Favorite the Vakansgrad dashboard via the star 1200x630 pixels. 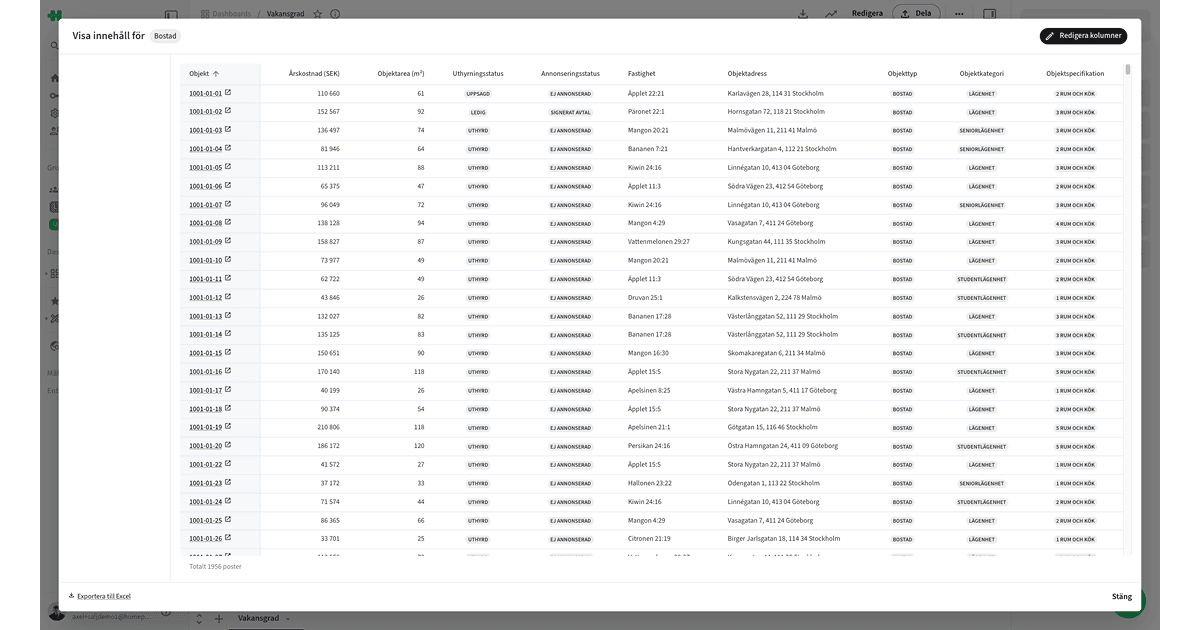tap(317, 14)
